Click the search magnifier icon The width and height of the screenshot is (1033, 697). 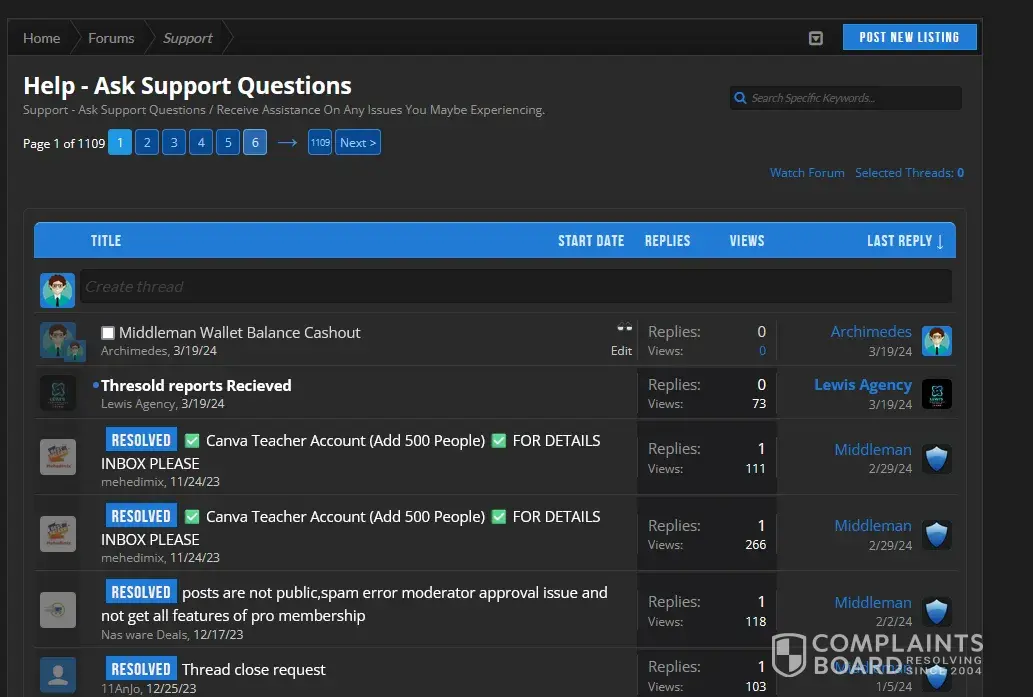coord(741,98)
